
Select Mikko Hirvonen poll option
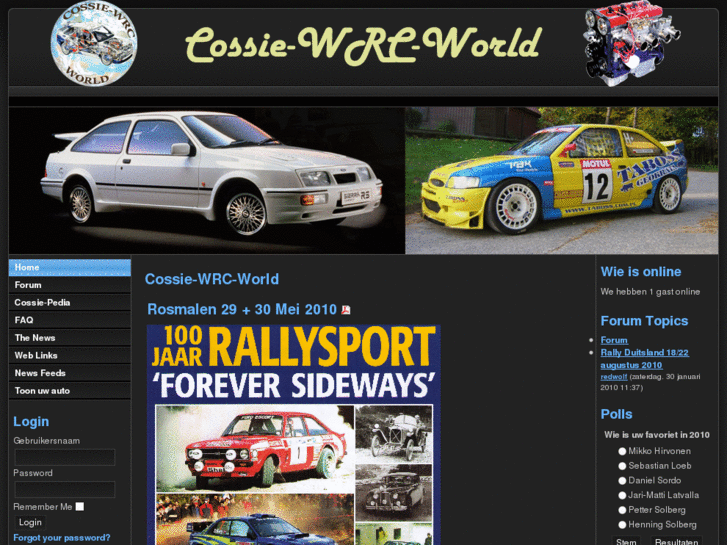[622, 451]
